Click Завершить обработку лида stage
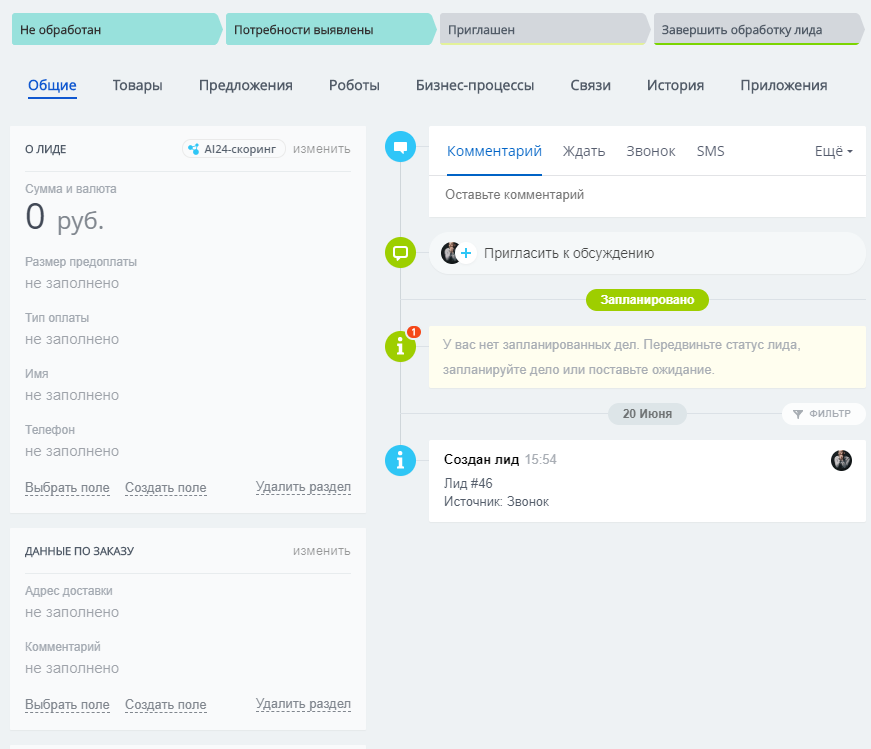The height and width of the screenshot is (749, 871). click(758, 29)
